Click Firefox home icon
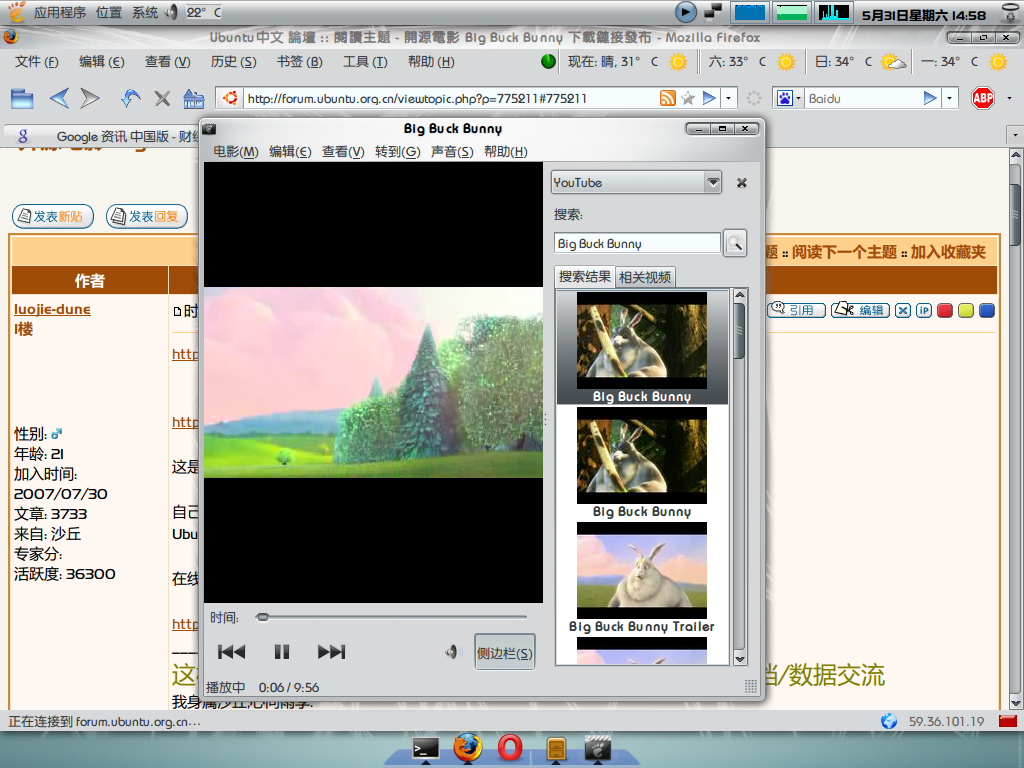 coord(193,99)
